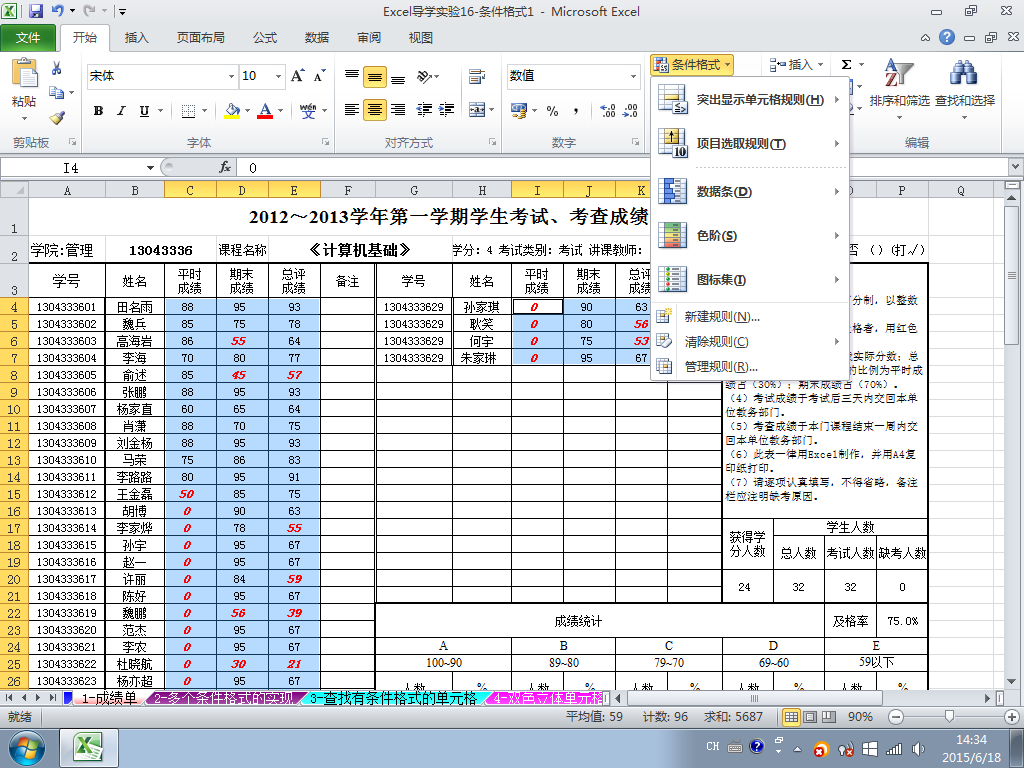Image resolution: width=1024 pixels, height=768 pixels.
Task: Expand the font size dropdown
Action: (x=277, y=76)
